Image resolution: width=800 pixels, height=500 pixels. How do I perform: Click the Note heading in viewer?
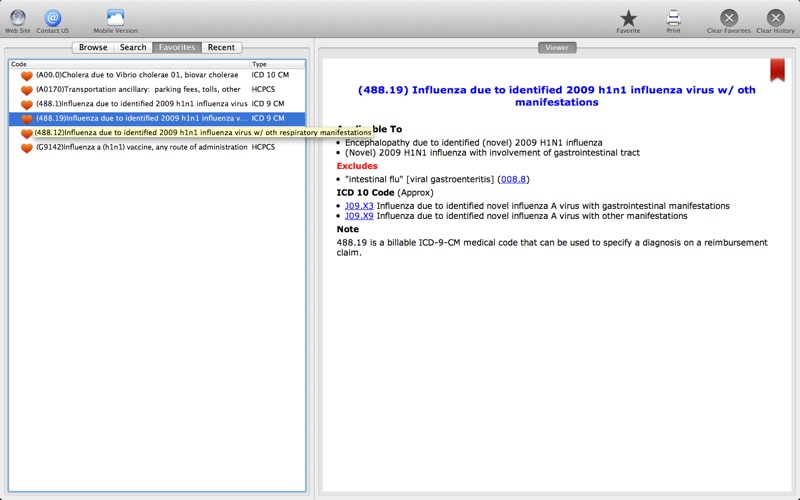tap(347, 229)
